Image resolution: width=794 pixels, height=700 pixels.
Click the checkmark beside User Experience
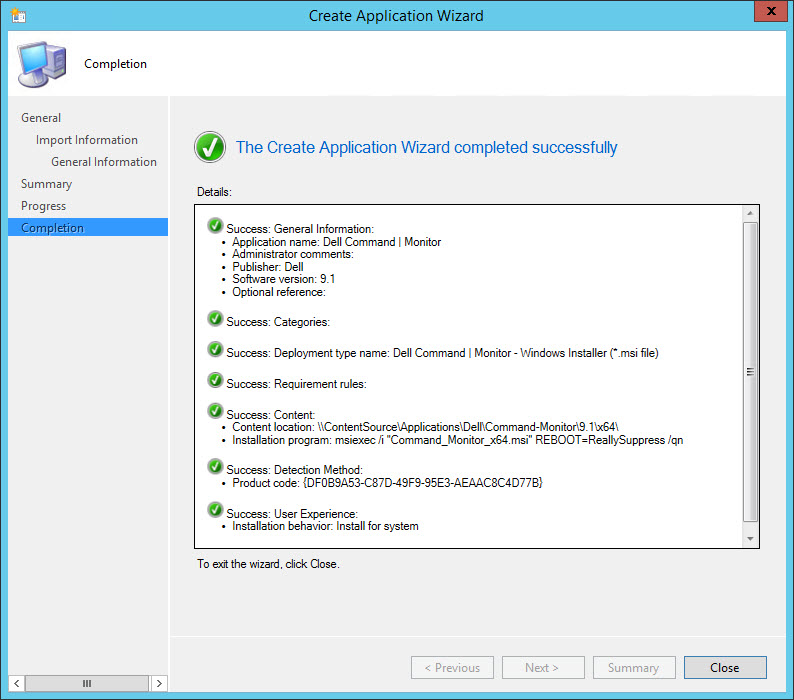(215, 511)
